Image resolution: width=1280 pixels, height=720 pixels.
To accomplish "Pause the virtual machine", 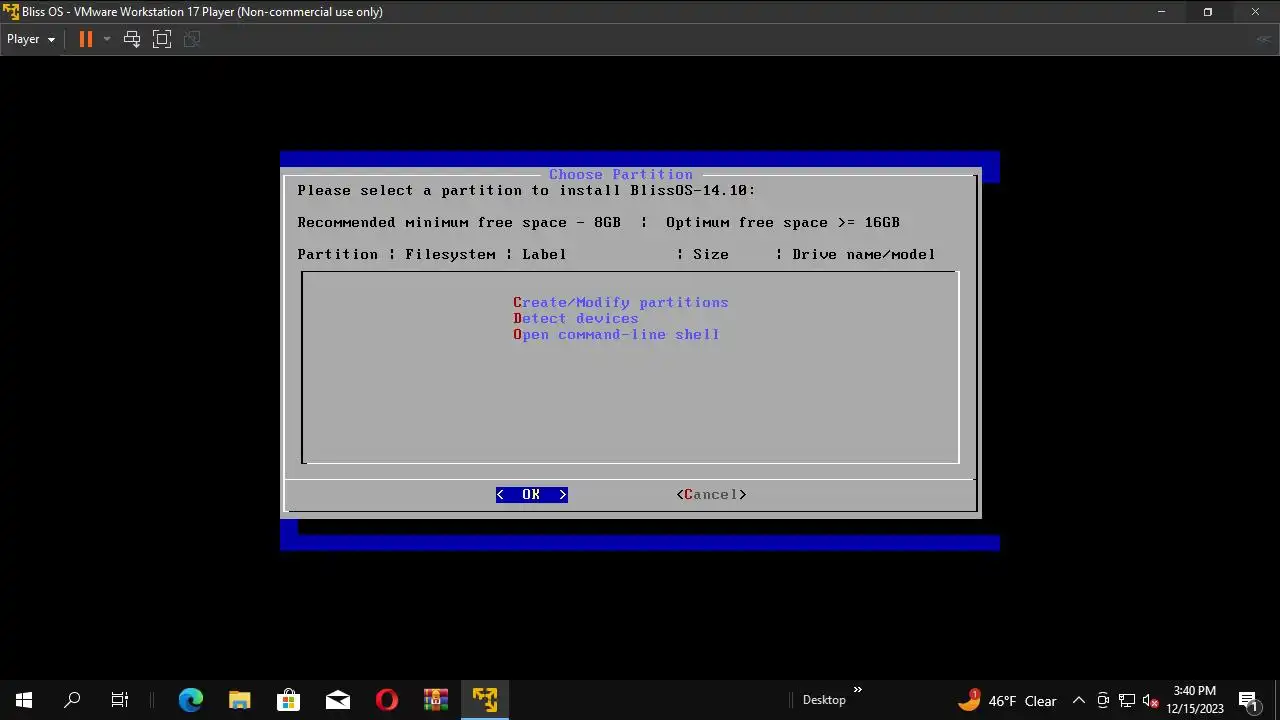I will tap(86, 39).
